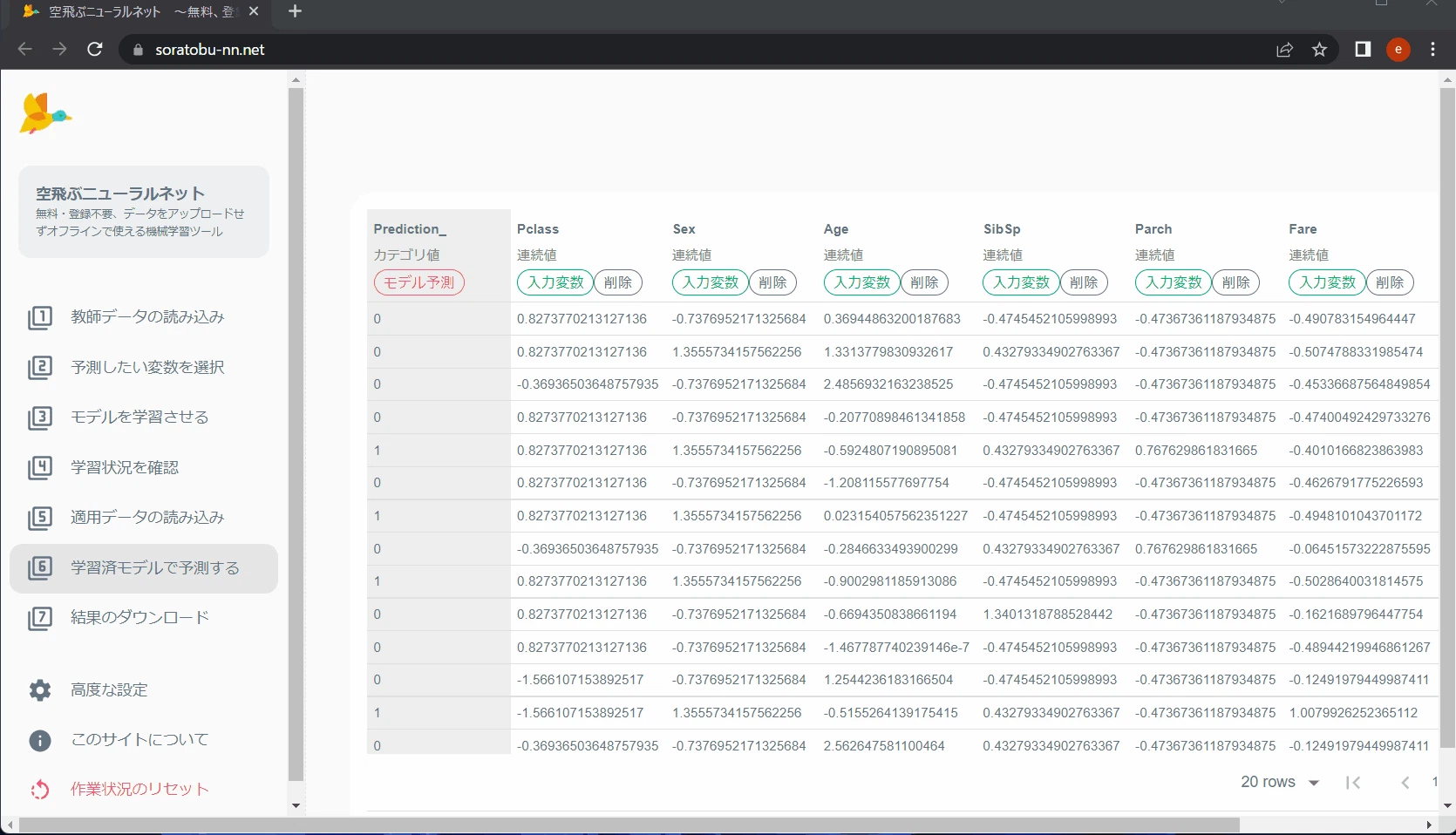Share this page via the share icon
The width and height of the screenshot is (1456, 835).
point(1284,50)
